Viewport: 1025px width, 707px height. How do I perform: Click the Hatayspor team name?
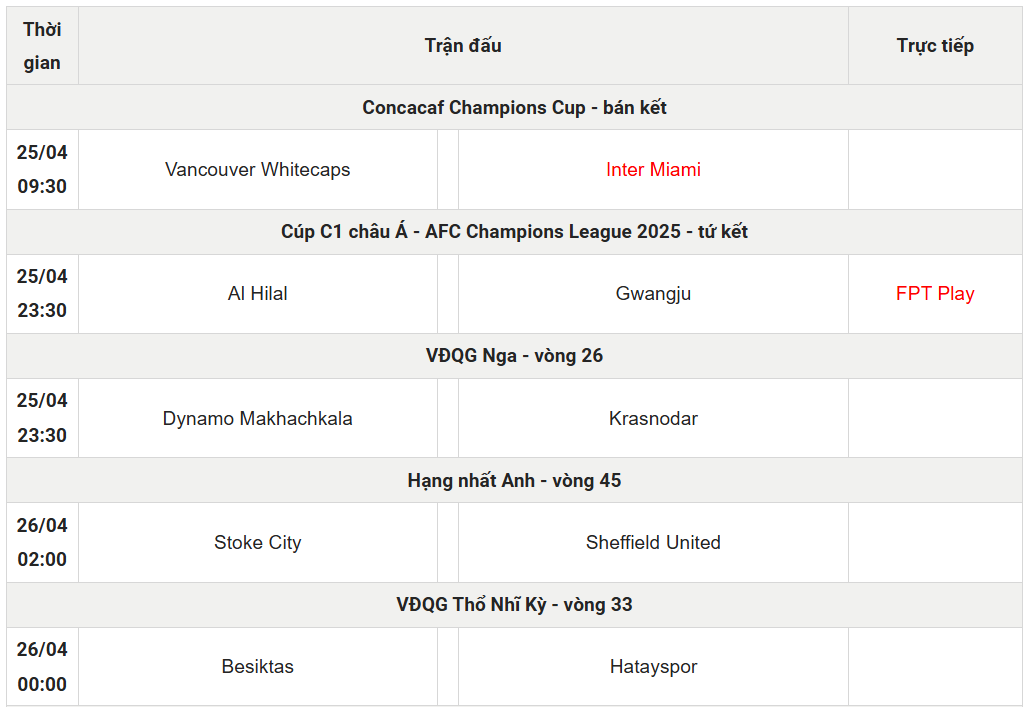(x=653, y=667)
